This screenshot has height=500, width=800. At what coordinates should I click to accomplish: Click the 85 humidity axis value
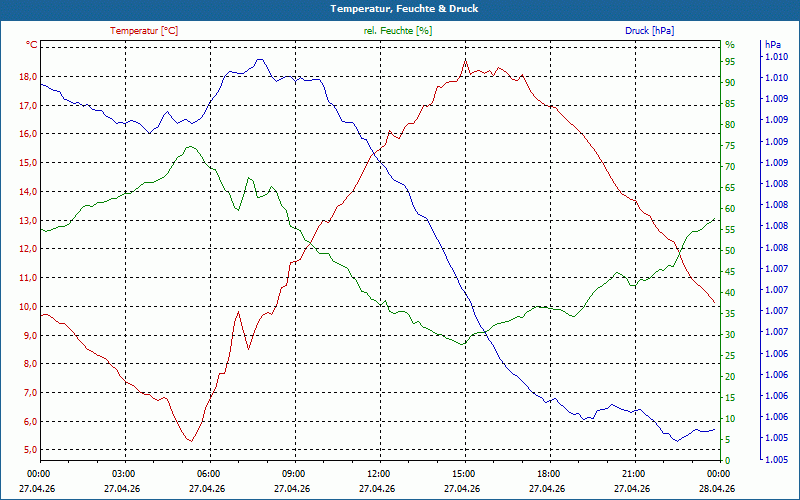click(730, 104)
